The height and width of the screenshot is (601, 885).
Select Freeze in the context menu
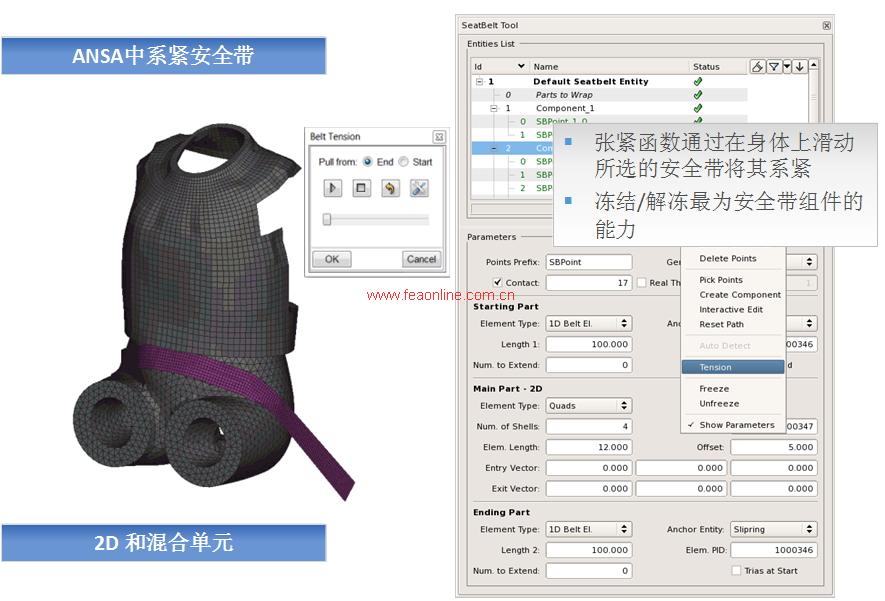(x=714, y=389)
